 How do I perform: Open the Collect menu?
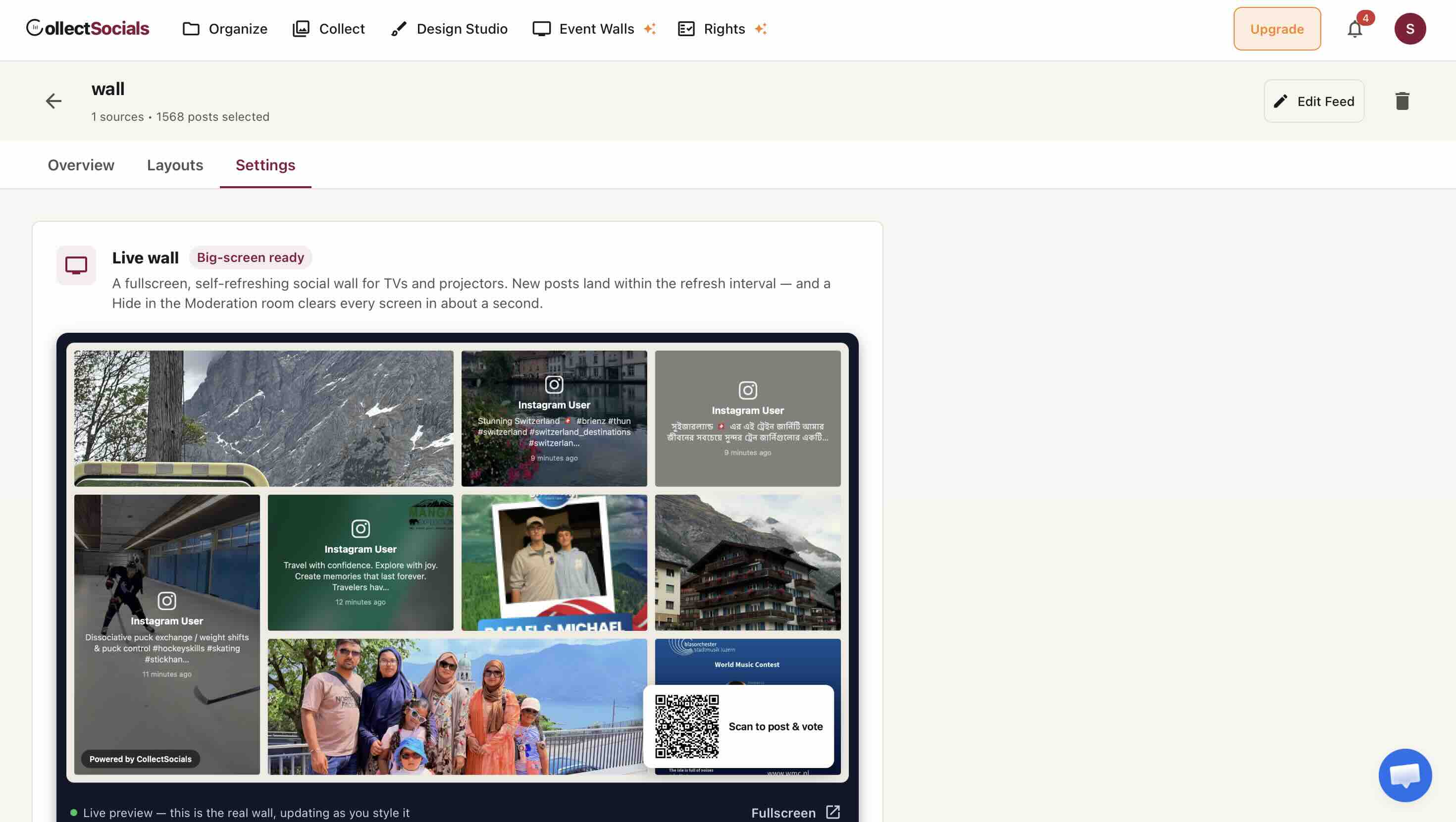tap(328, 29)
